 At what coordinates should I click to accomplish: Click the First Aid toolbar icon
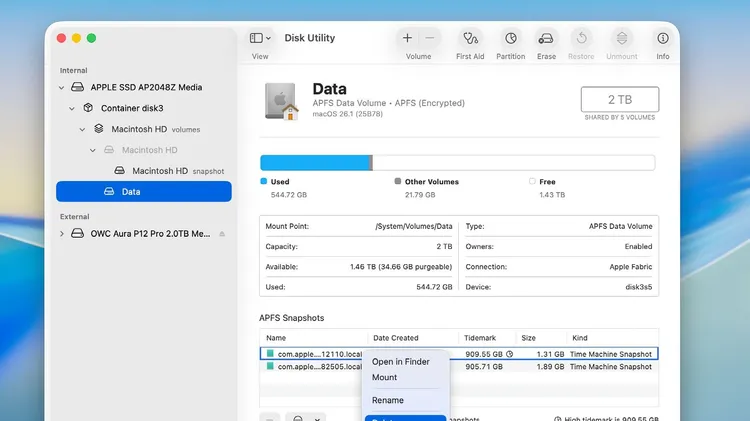coord(470,38)
